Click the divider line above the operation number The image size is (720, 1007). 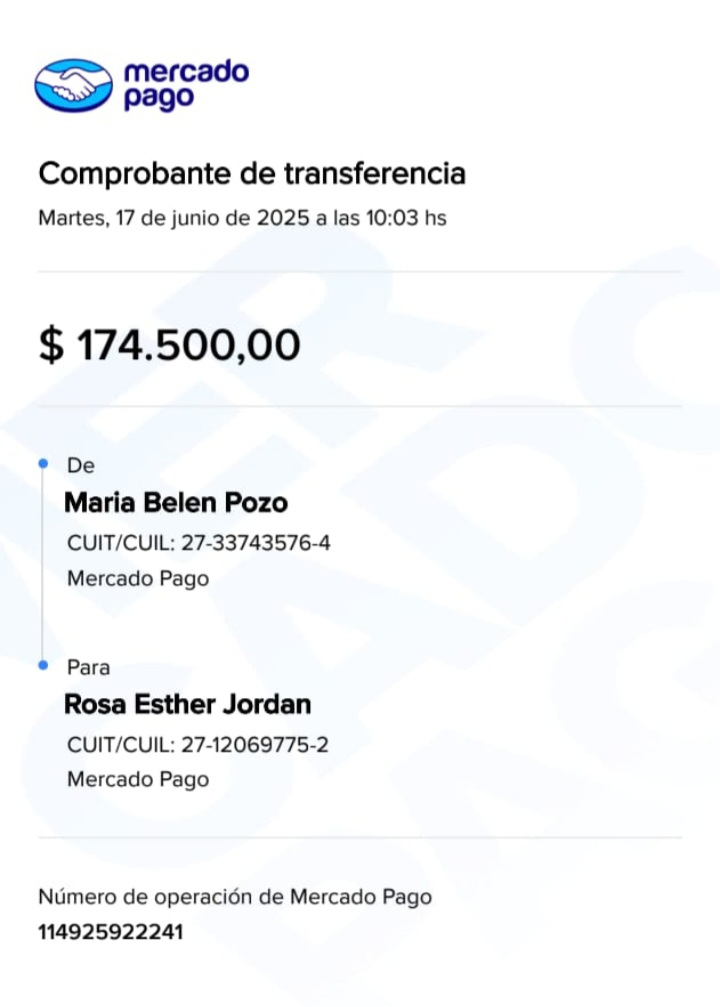coord(360,837)
